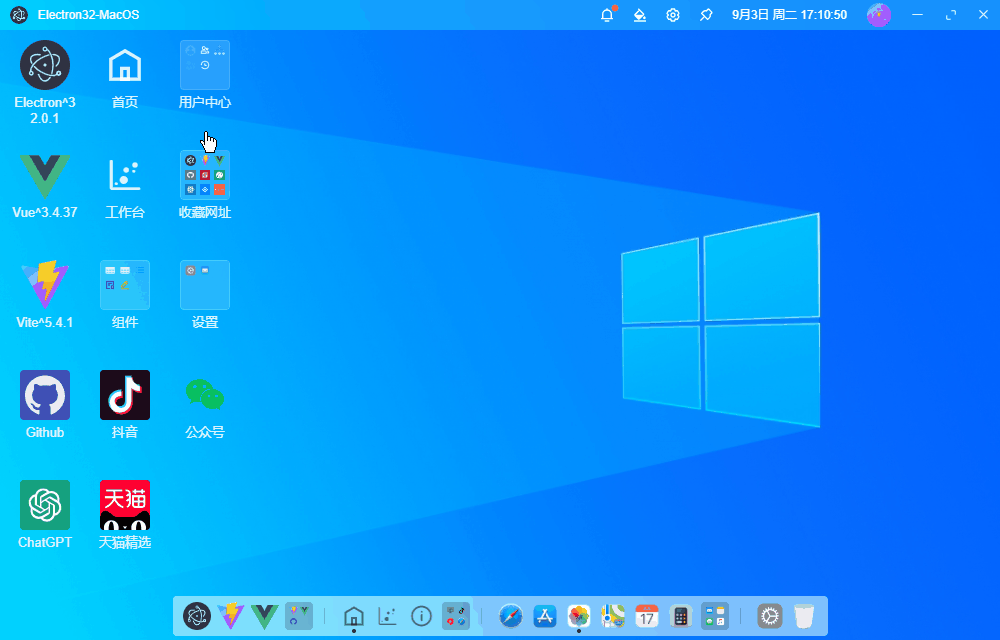The height and width of the screenshot is (640, 1000).
Task: Open the Electron^32.0.1 desktop shortcut
Action: coord(45,65)
